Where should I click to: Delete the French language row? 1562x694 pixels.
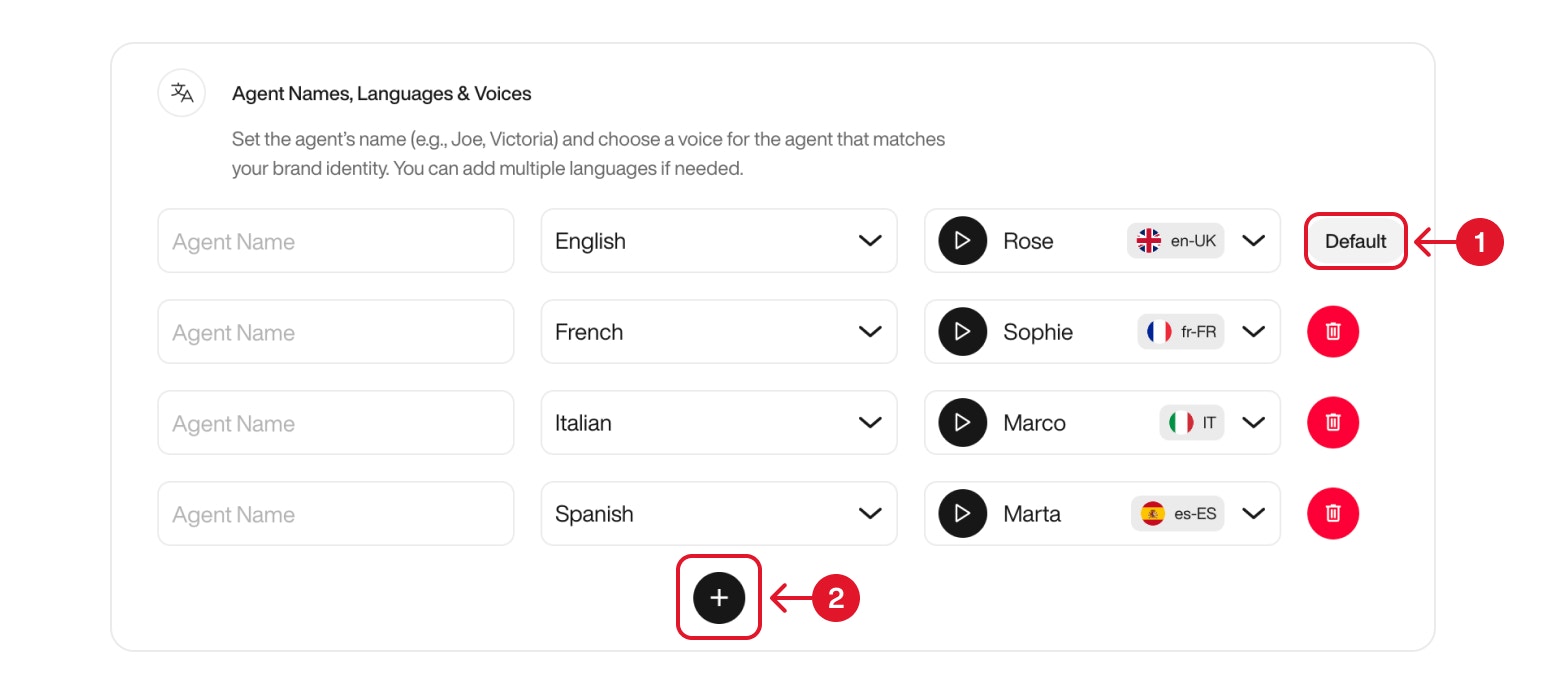pyautogui.click(x=1333, y=331)
